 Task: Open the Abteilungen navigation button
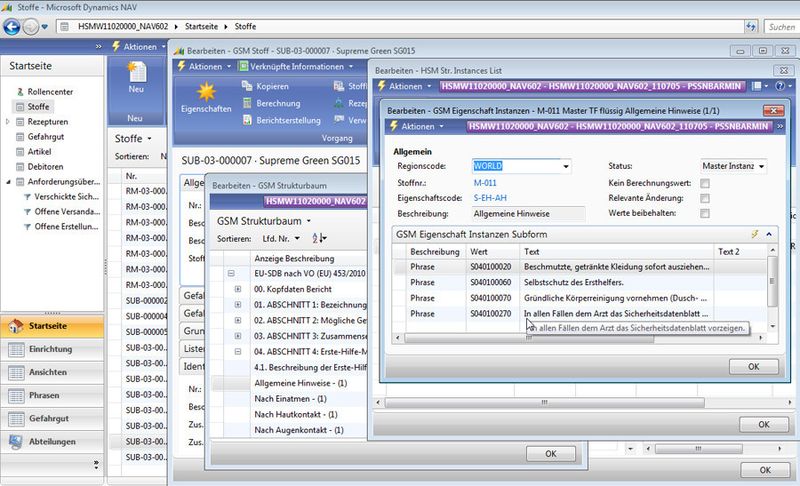click(52, 442)
